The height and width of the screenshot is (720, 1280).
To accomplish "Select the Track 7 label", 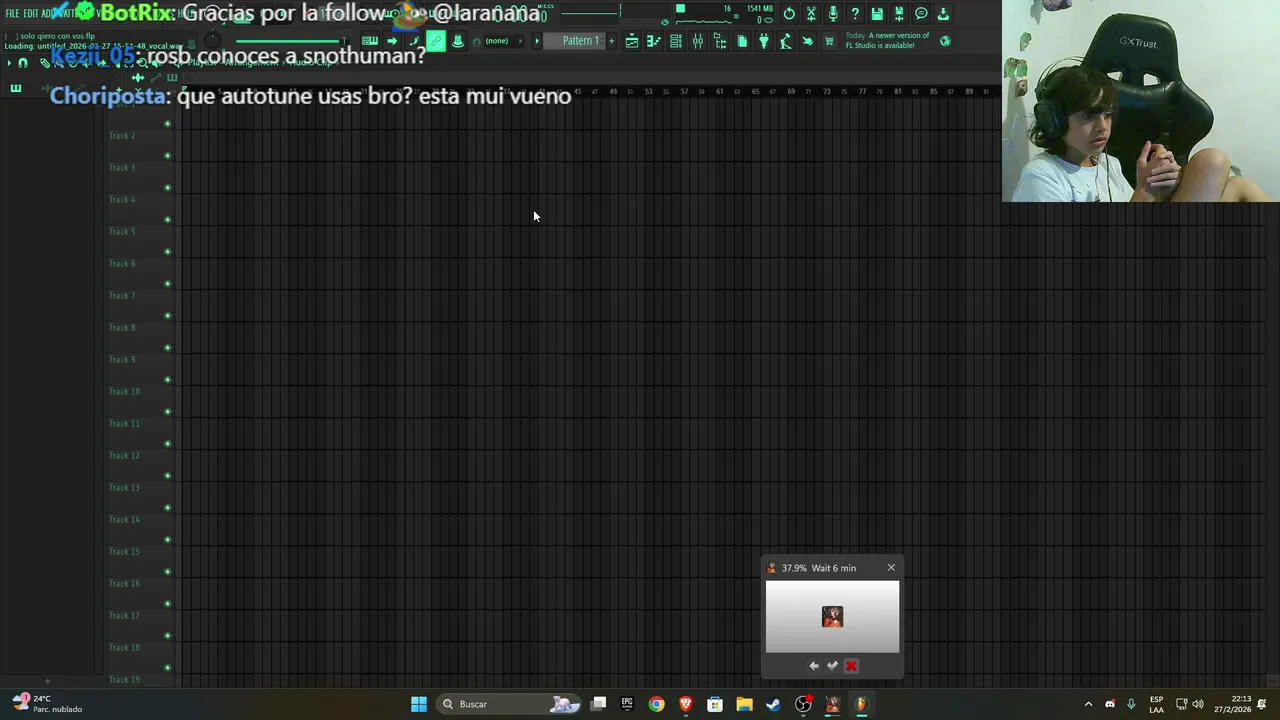I will tap(122, 296).
